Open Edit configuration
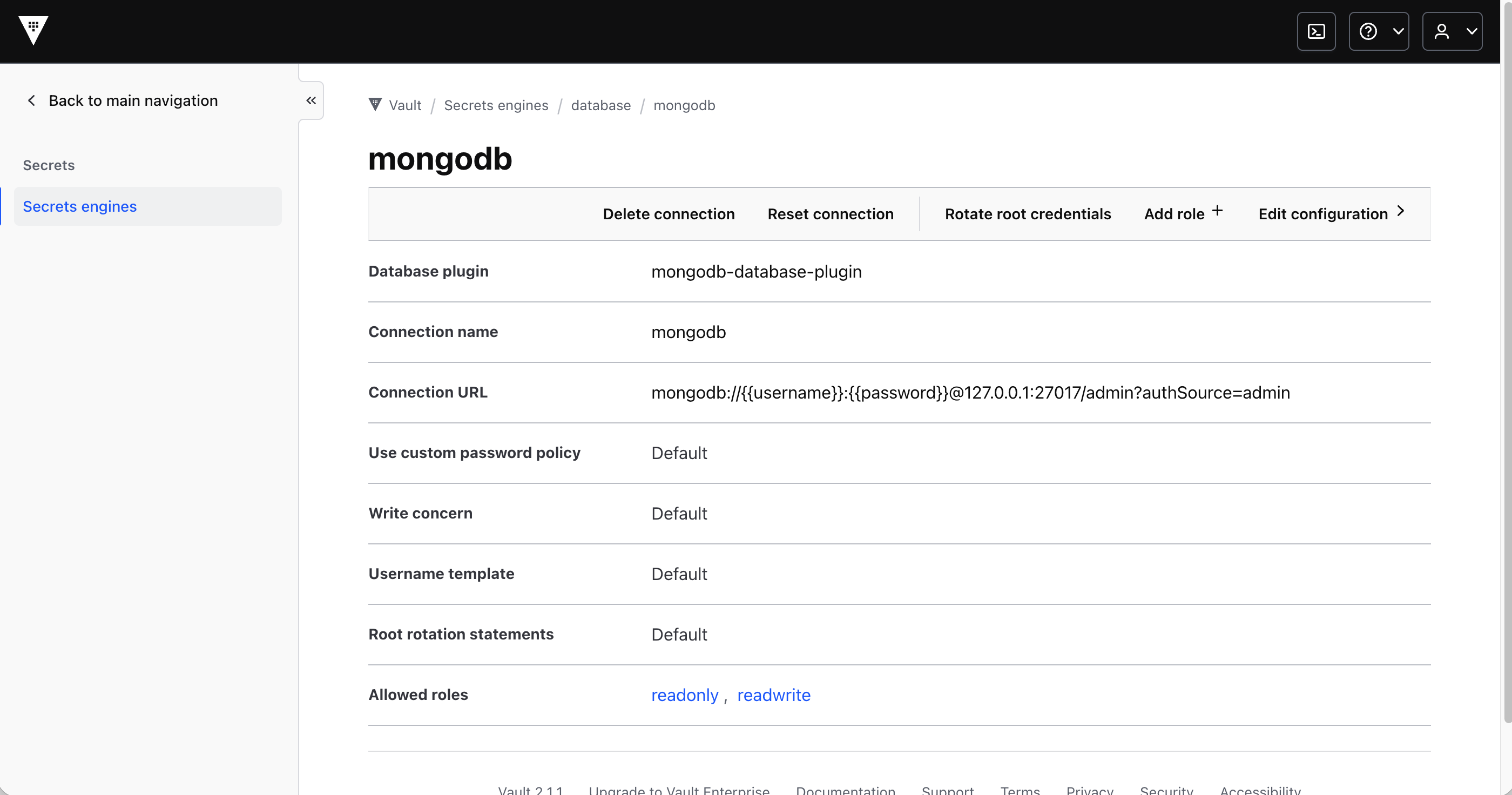Image resolution: width=1512 pixels, height=795 pixels. [x=1332, y=214]
